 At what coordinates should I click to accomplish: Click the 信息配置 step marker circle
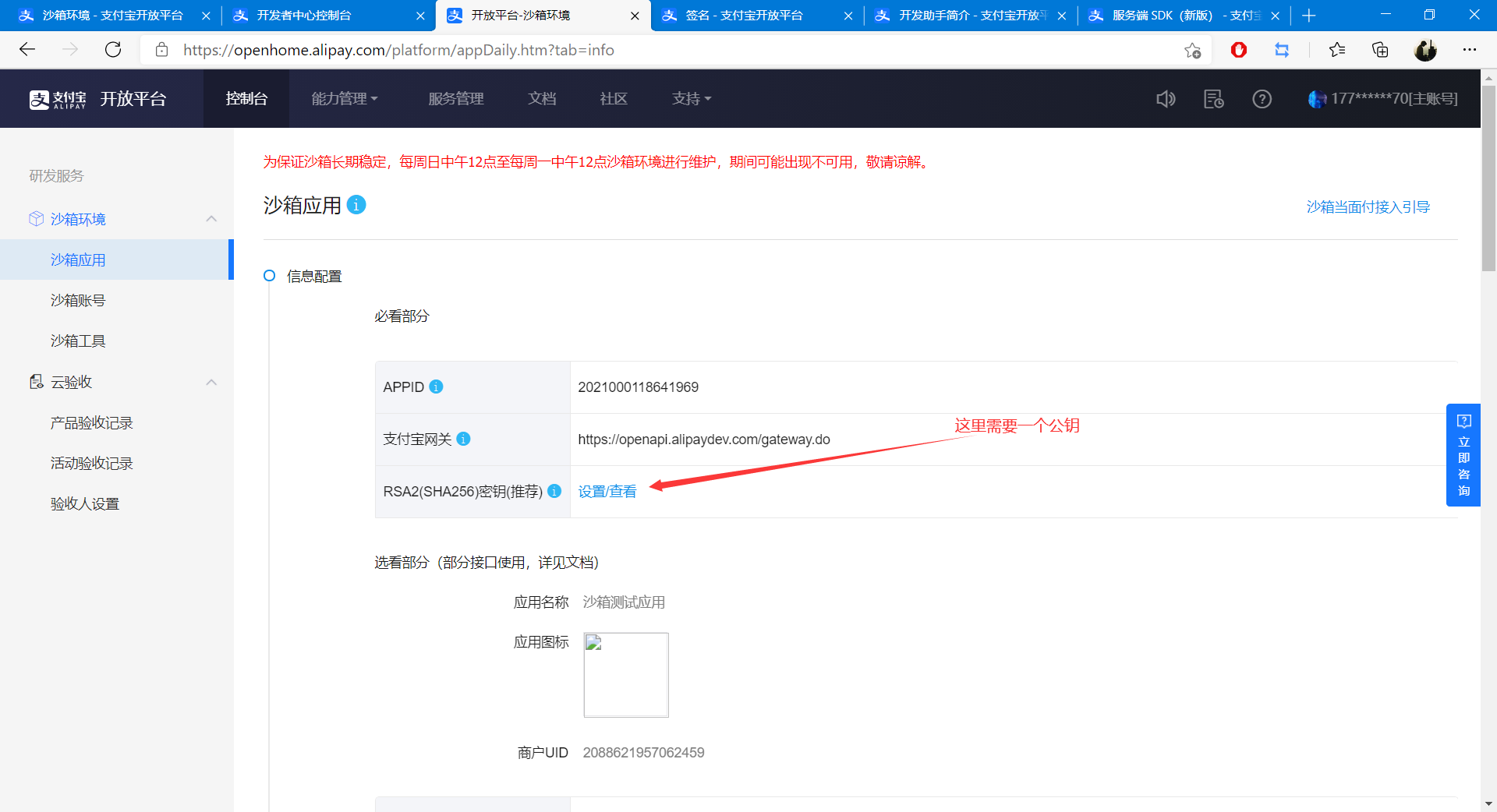270,276
